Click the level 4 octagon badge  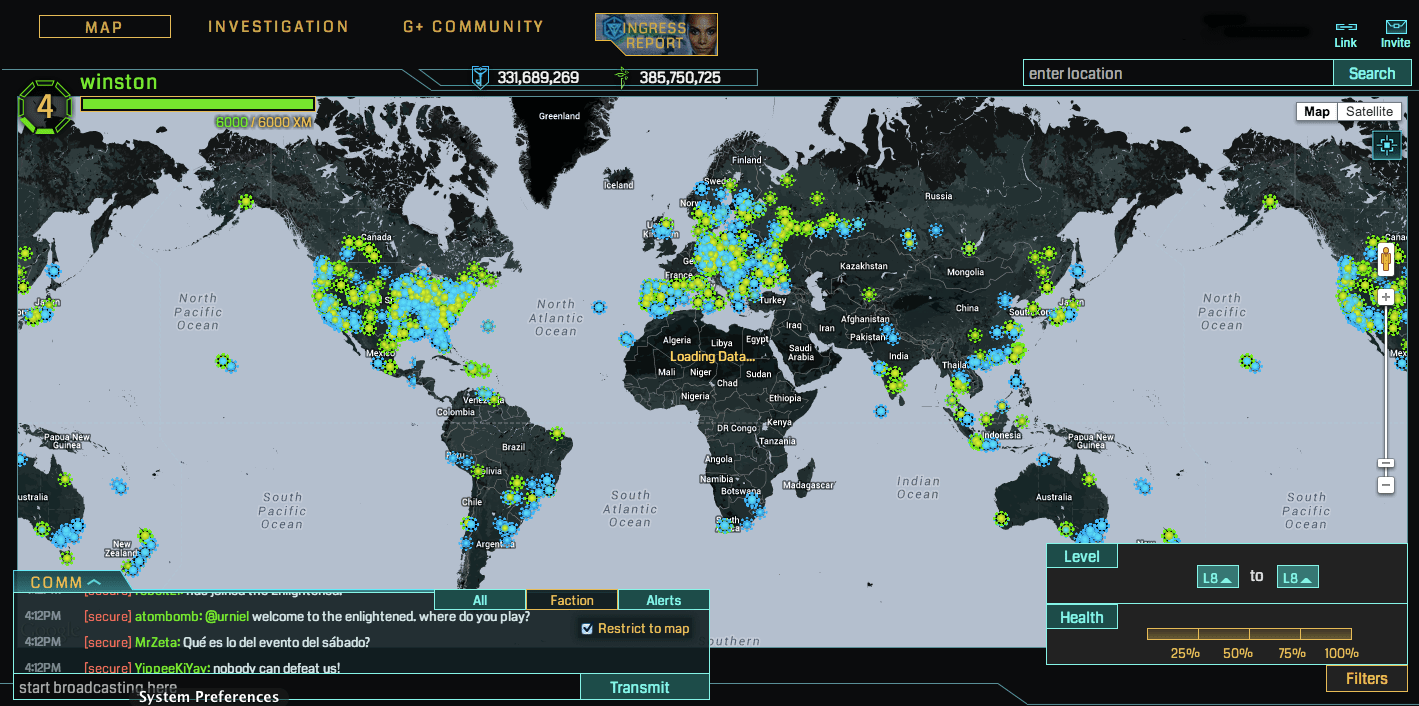tap(45, 107)
